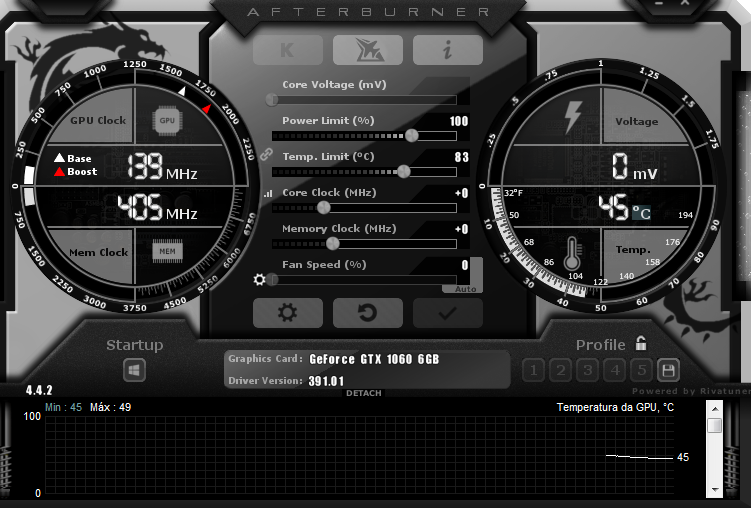Click Core Clock offset value +0
751x508 pixels.
(462, 193)
